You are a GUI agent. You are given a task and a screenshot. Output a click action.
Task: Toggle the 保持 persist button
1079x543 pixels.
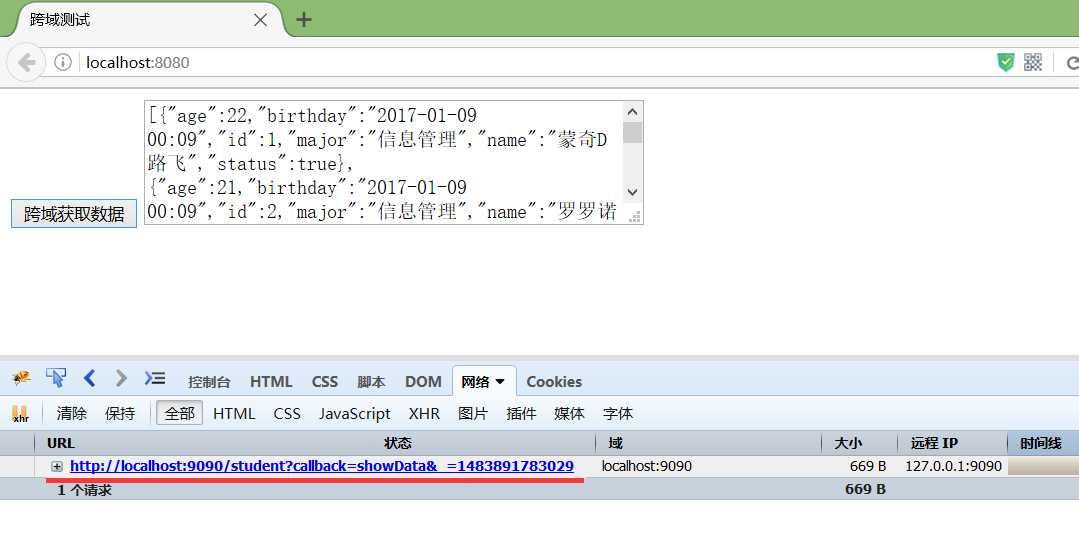pyautogui.click(x=120, y=414)
